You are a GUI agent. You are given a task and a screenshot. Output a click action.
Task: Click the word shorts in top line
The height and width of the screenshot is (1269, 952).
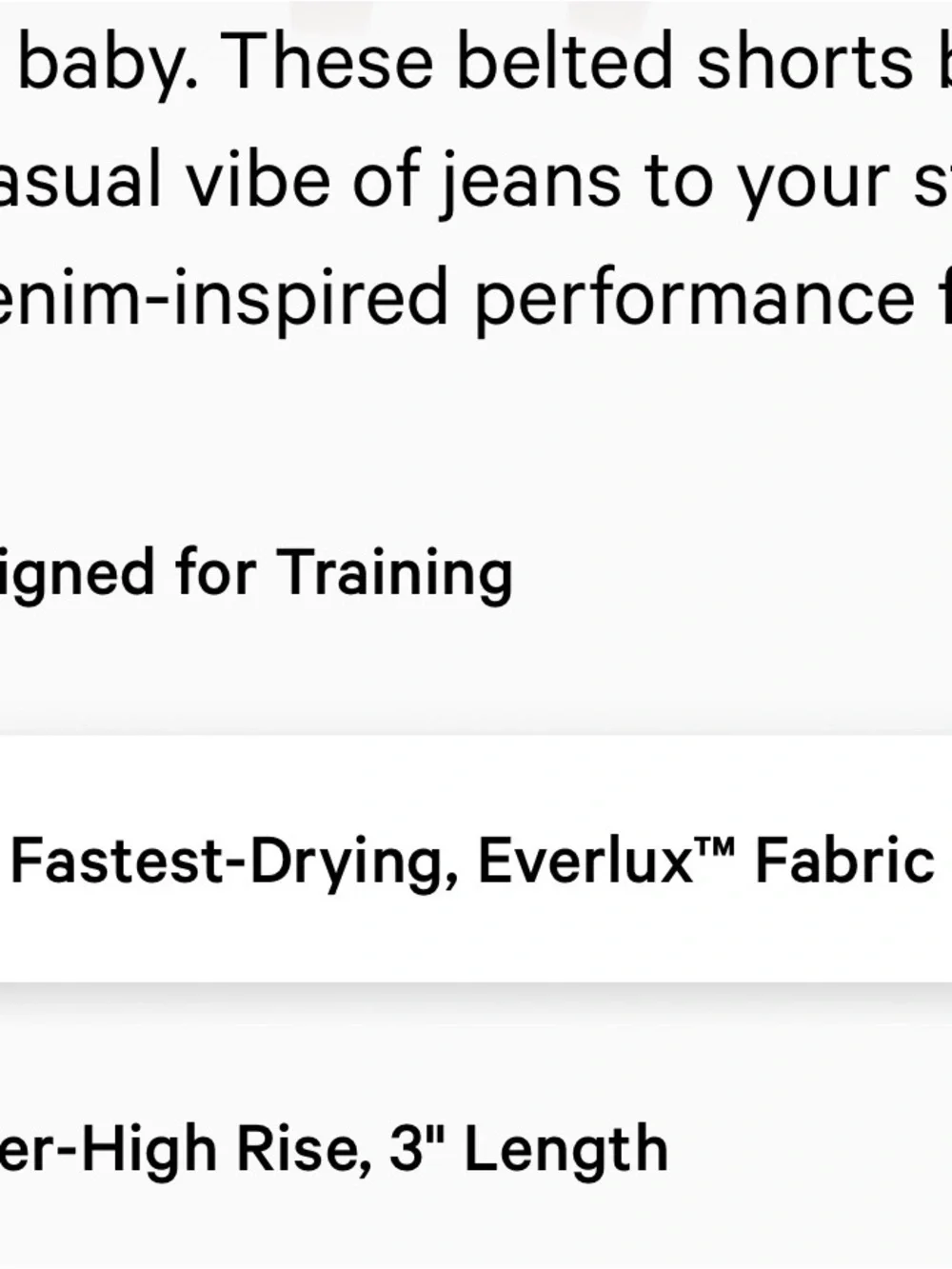804,62
